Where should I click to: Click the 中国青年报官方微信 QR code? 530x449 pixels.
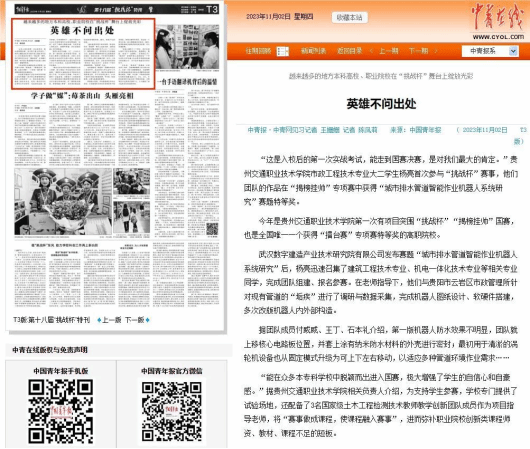pos(172,411)
